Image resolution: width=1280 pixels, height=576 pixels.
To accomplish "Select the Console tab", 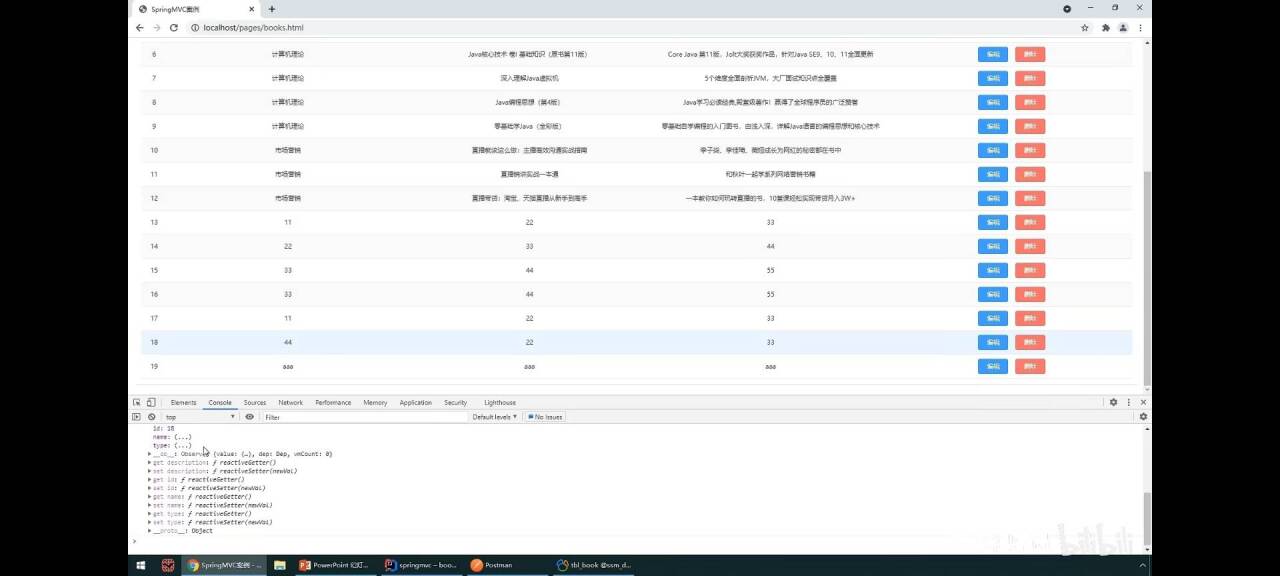I will [x=220, y=402].
